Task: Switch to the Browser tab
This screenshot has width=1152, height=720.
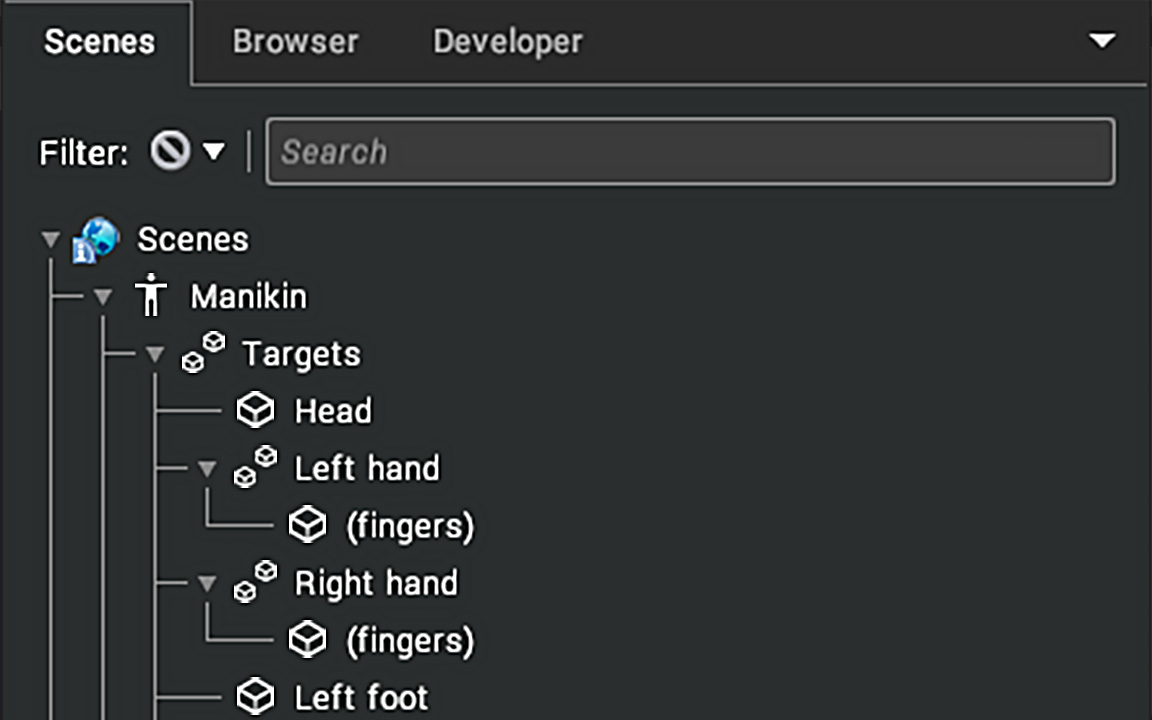Action: tap(295, 42)
